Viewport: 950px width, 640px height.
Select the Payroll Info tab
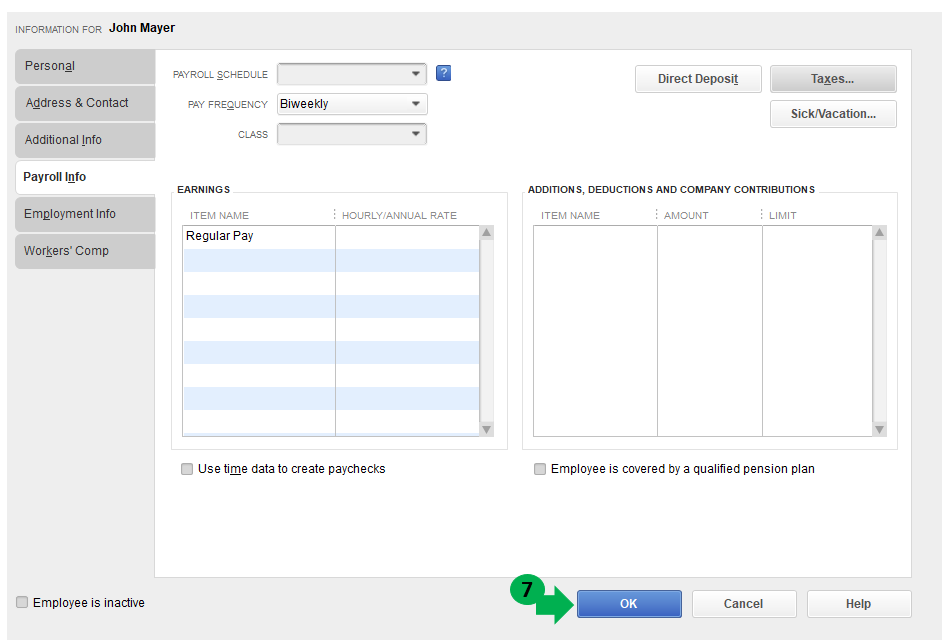click(85, 177)
